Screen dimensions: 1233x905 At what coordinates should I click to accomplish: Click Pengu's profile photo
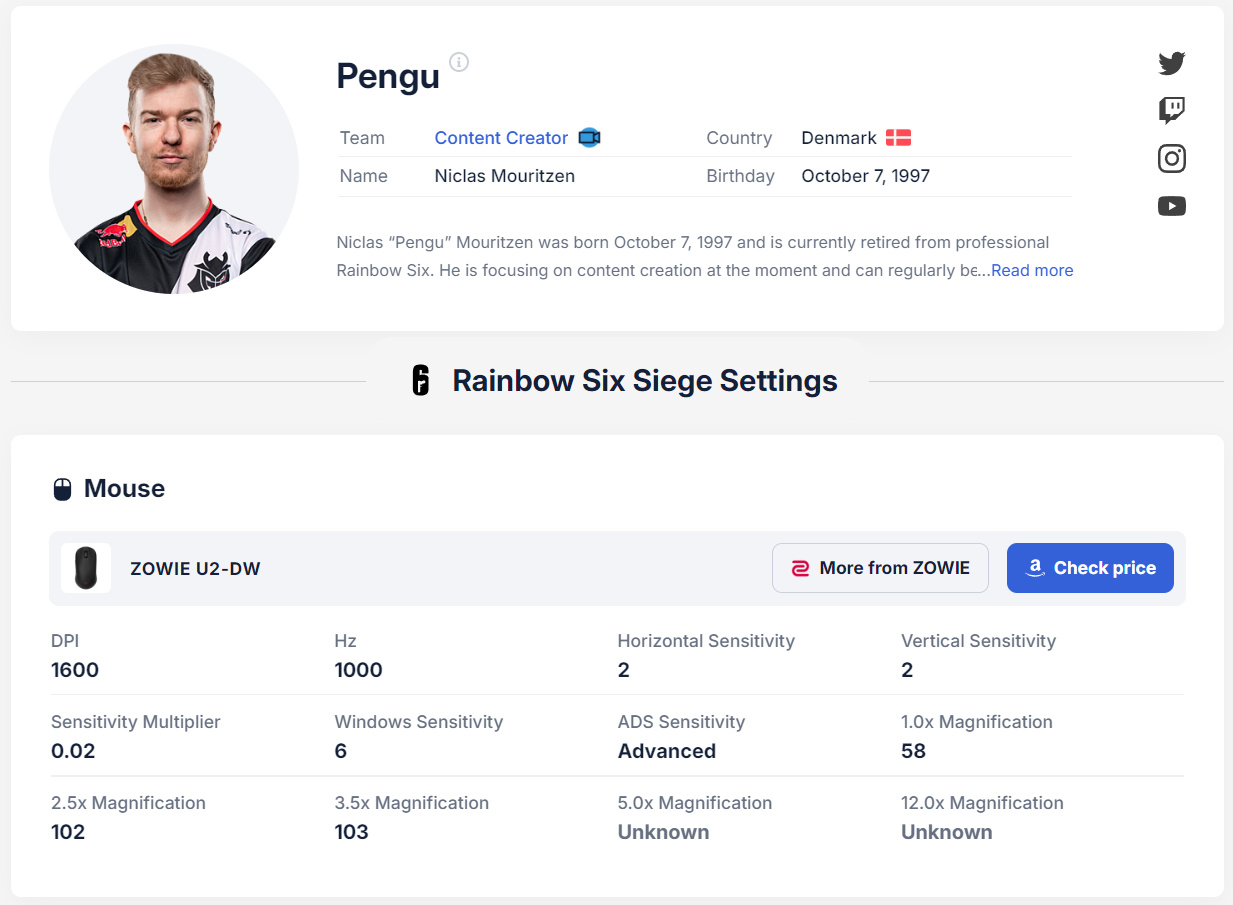[174, 168]
